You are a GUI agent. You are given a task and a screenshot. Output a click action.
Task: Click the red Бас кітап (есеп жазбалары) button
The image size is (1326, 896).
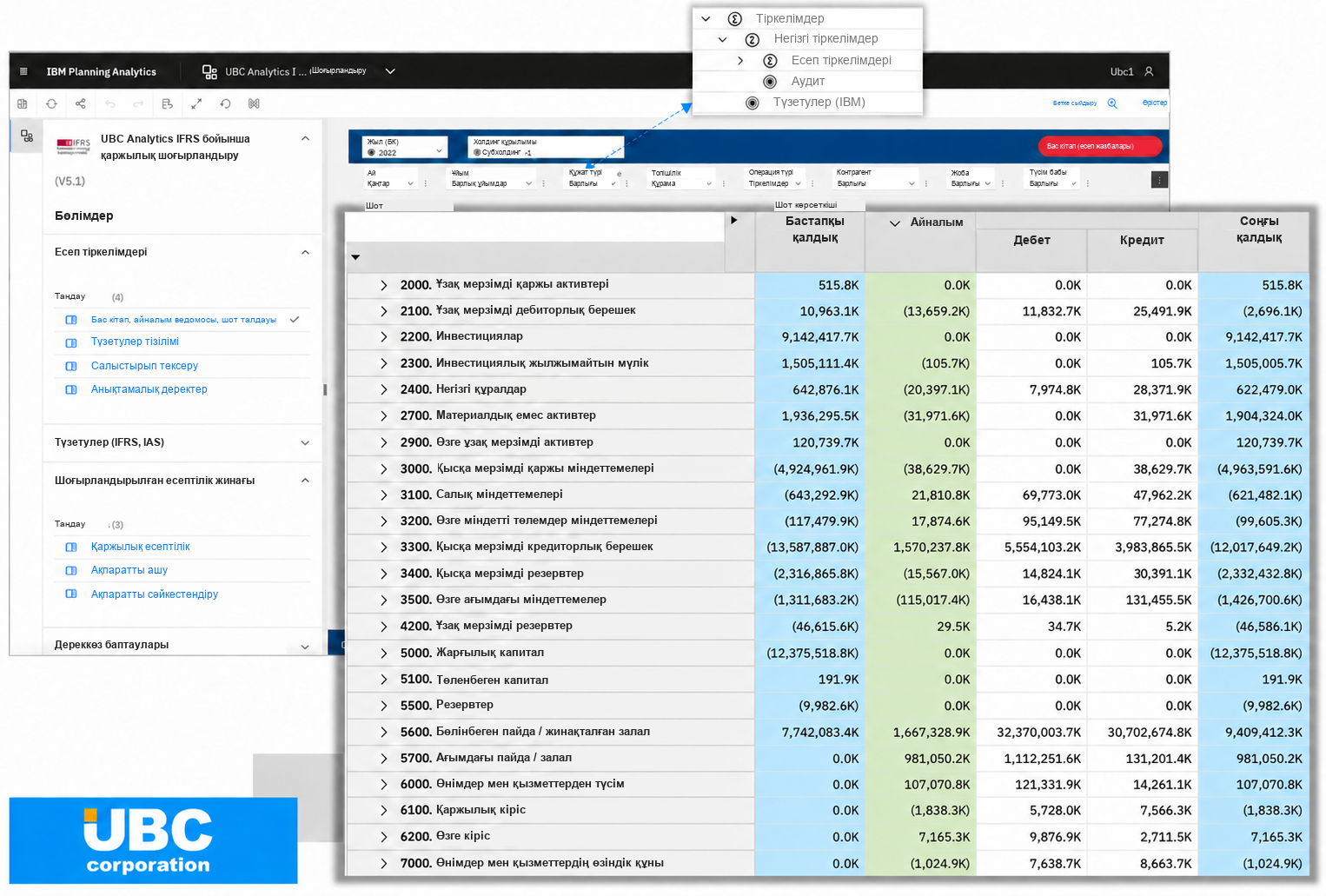click(1099, 146)
